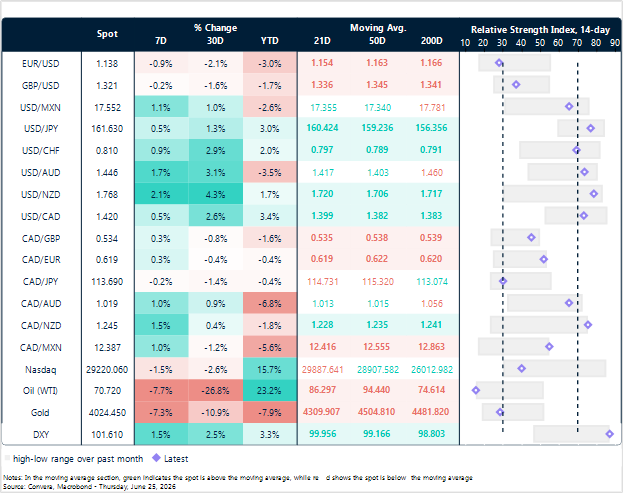
Task: Click the USD/JPY spot value 161.630
Action: pos(108,129)
